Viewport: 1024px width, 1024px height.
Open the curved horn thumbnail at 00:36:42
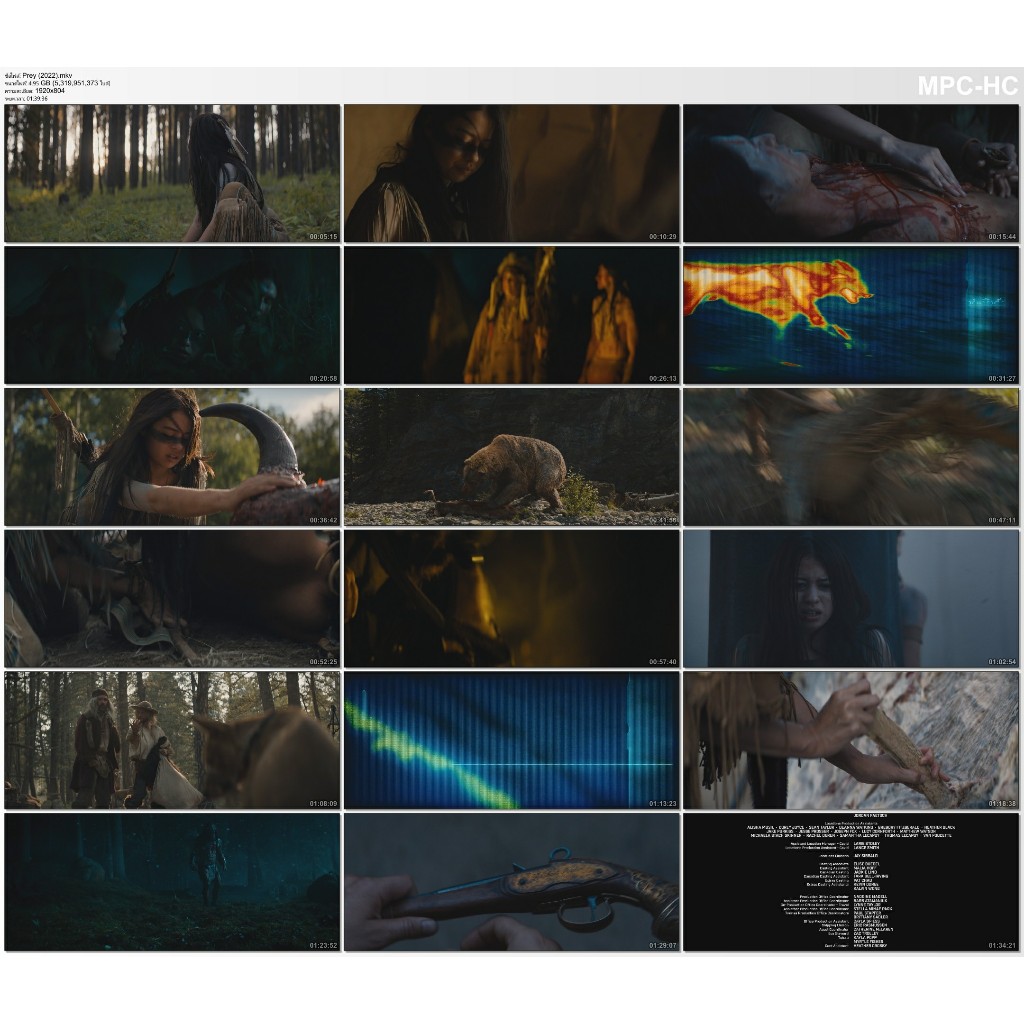172,457
